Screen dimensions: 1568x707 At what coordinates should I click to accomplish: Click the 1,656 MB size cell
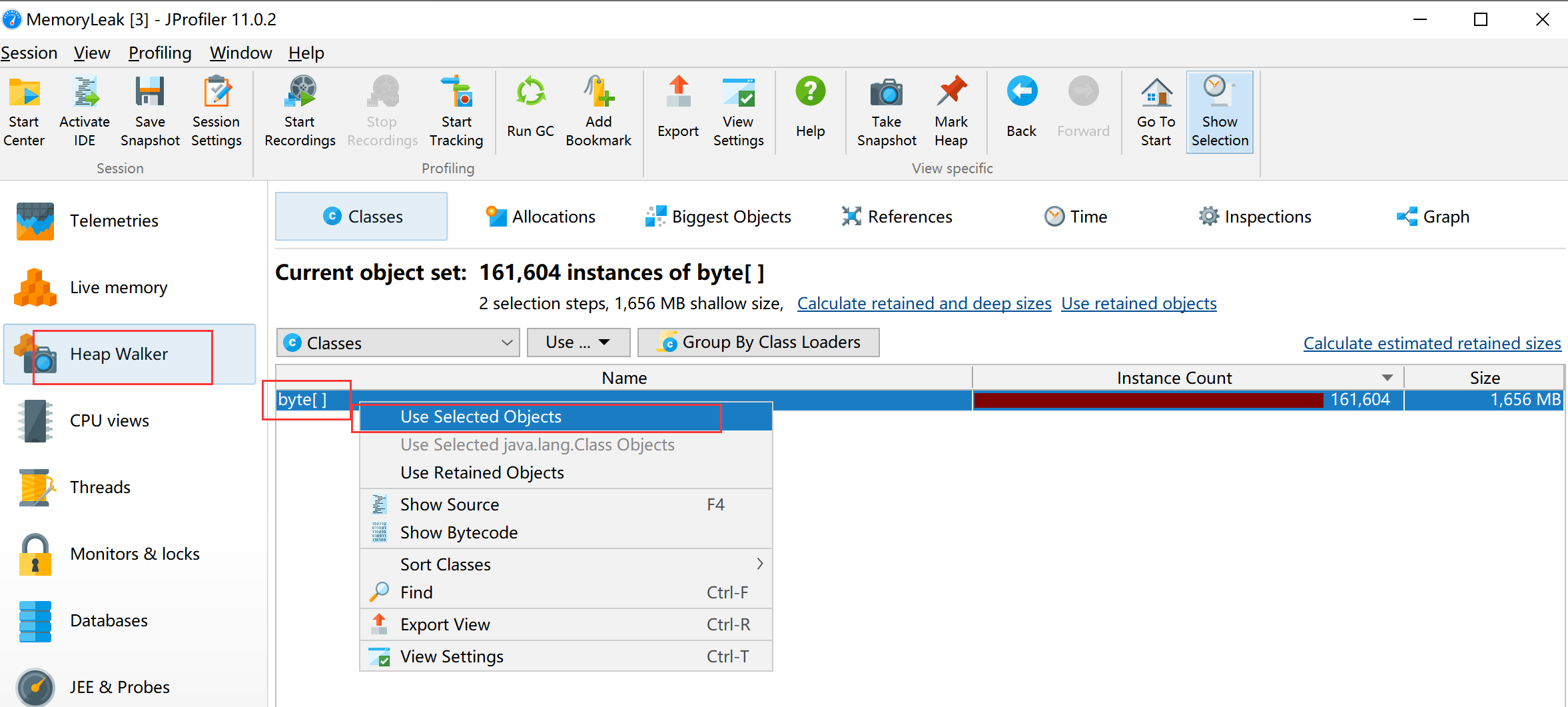tap(1484, 400)
